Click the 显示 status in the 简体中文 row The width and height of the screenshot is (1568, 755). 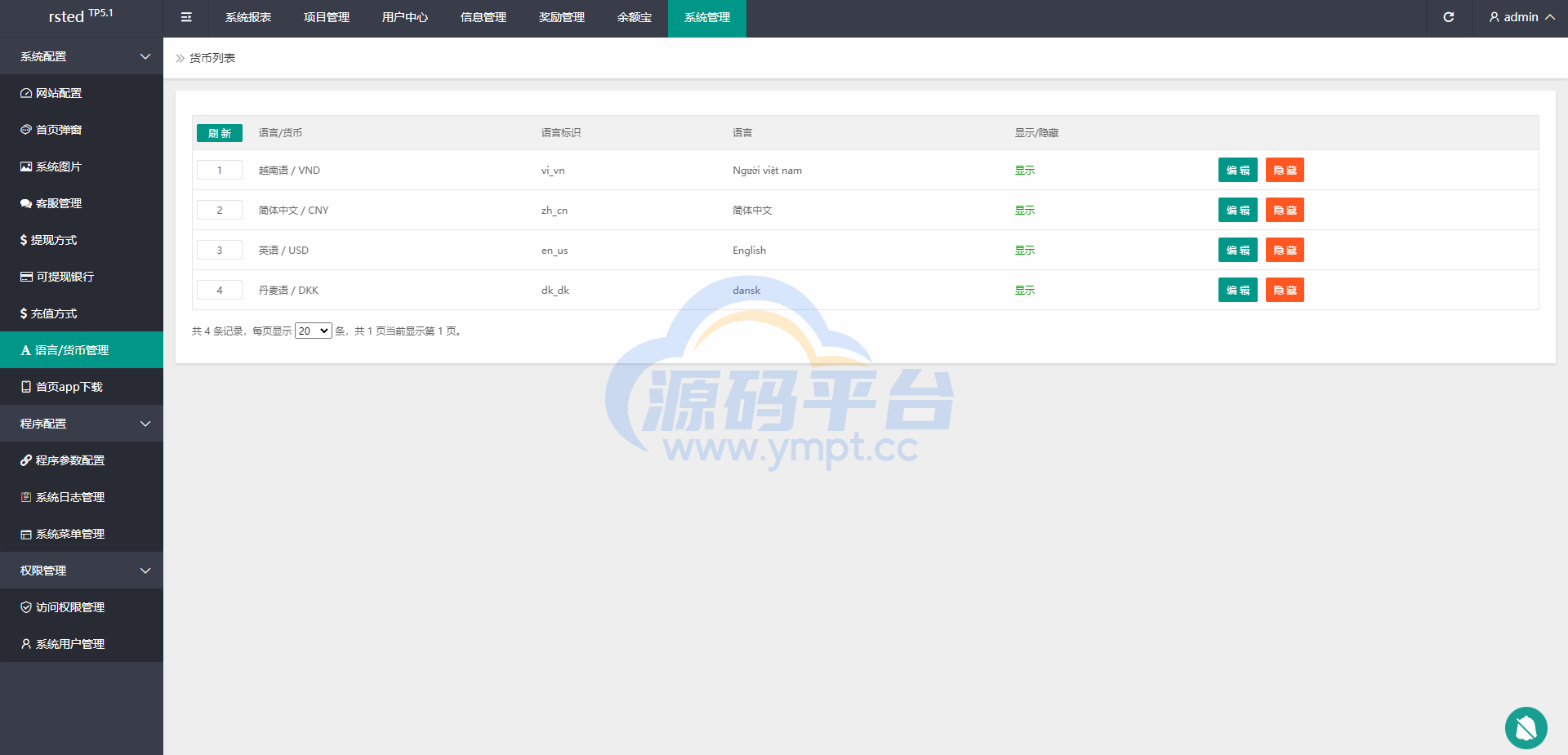pos(1025,211)
